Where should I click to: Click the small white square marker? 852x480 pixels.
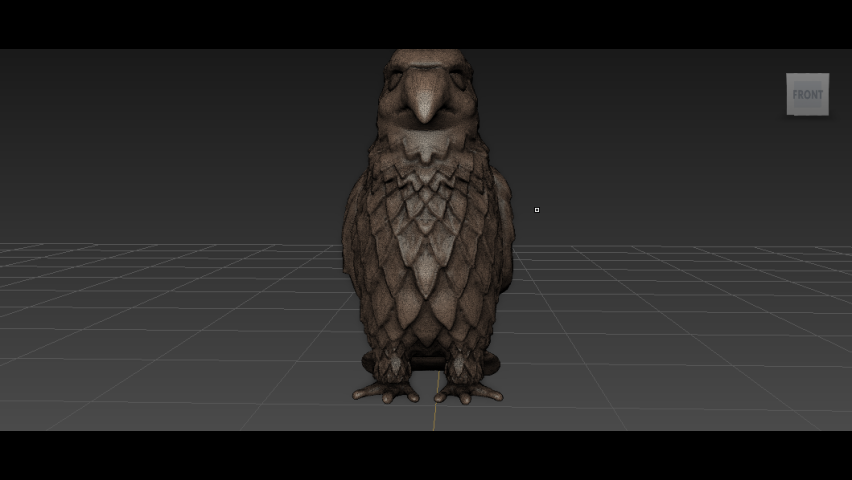(537, 210)
